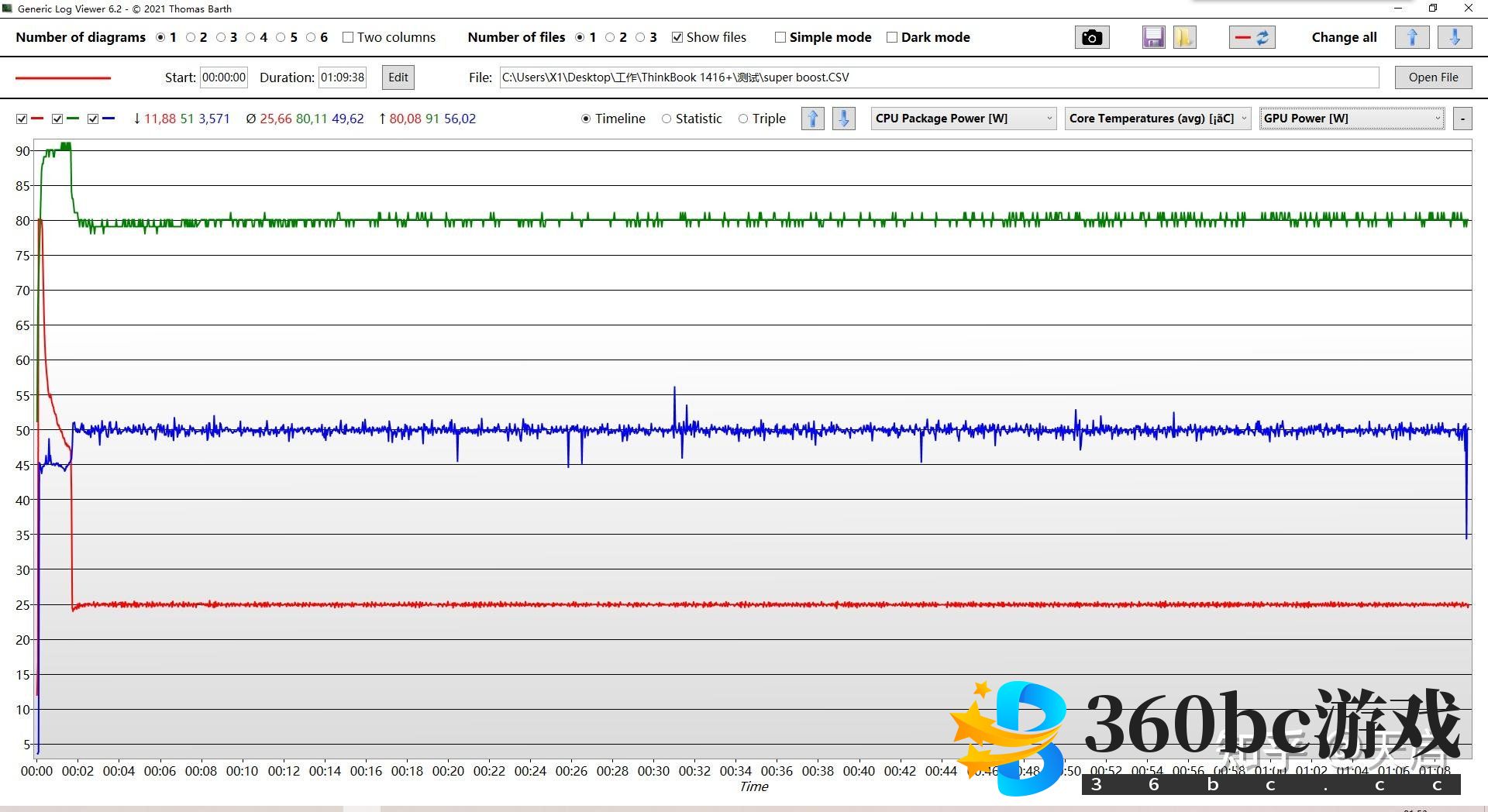
Task: Open the yellow folder icon
Action: click(1184, 37)
